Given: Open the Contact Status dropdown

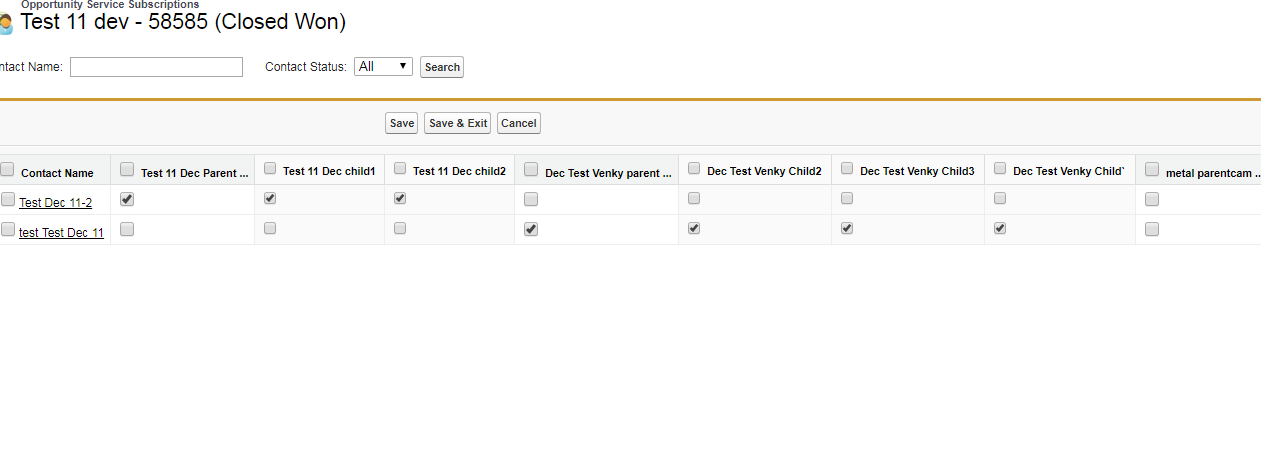Looking at the screenshot, I should pyautogui.click(x=383, y=67).
